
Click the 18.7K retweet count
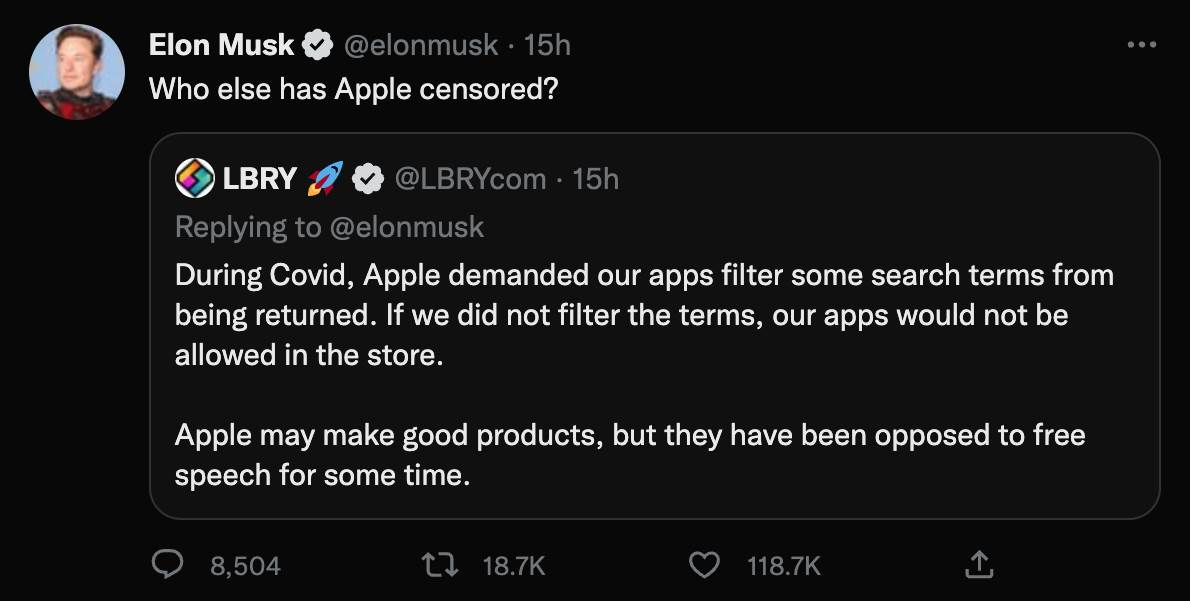tap(514, 565)
